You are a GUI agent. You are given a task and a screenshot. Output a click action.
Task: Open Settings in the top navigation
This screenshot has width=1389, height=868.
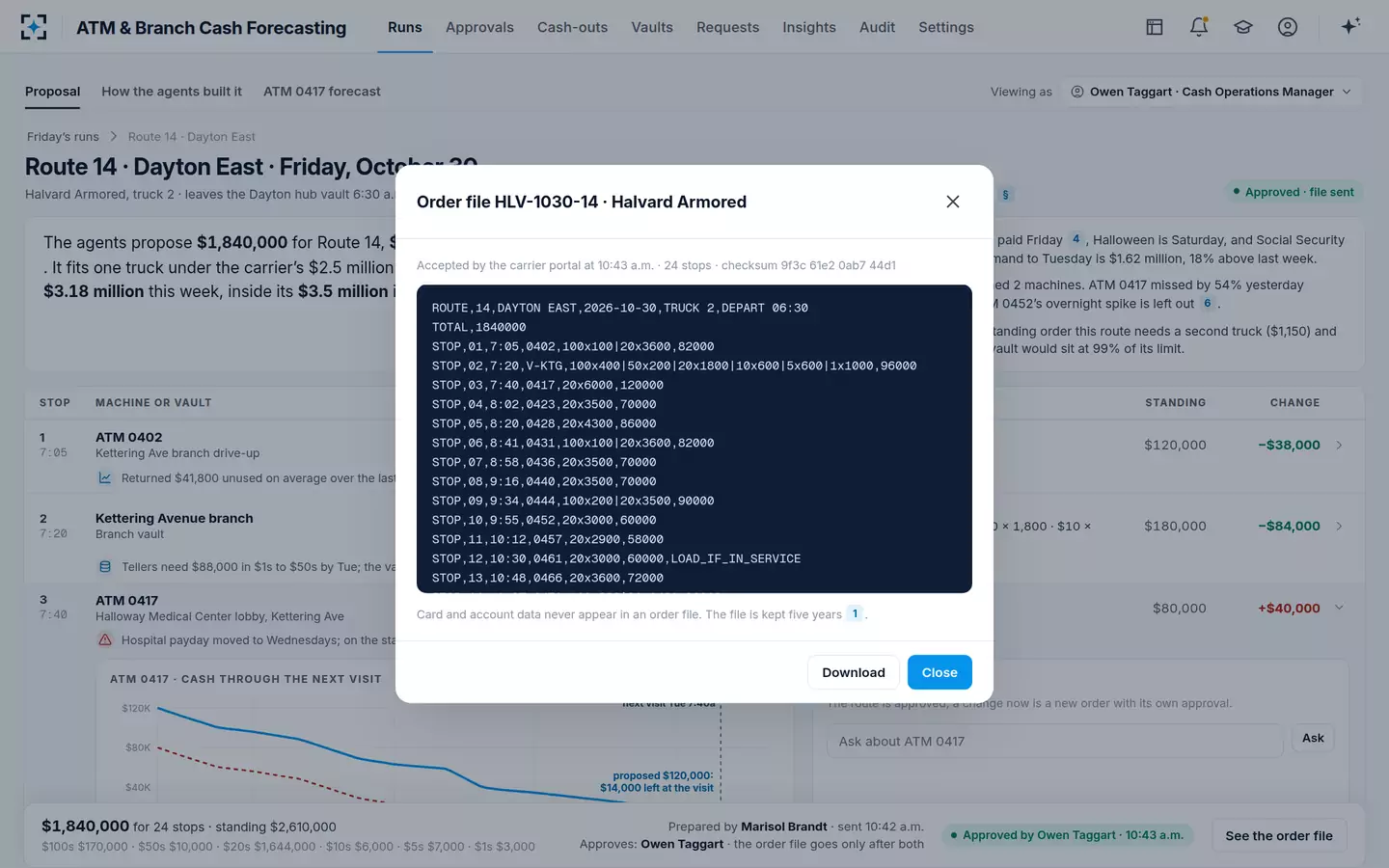click(x=946, y=27)
